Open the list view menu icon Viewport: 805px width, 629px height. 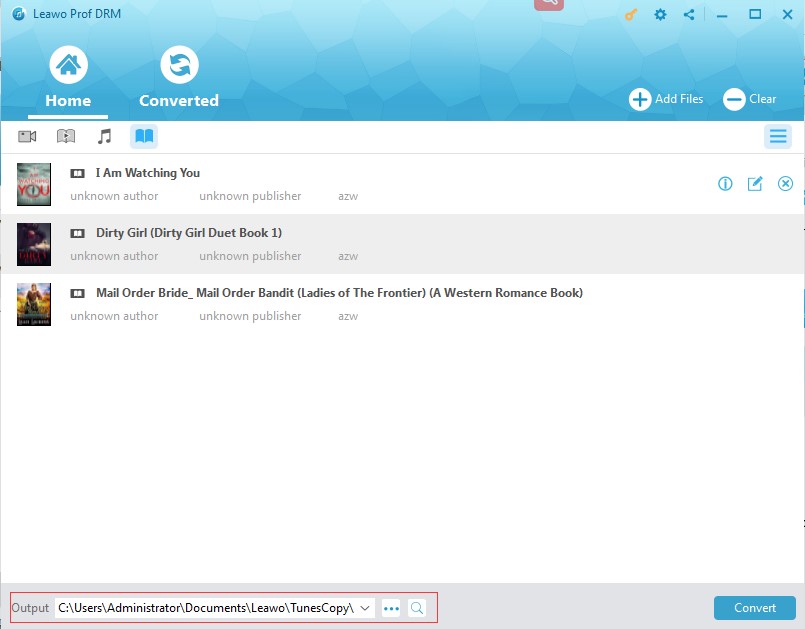[778, 136]
